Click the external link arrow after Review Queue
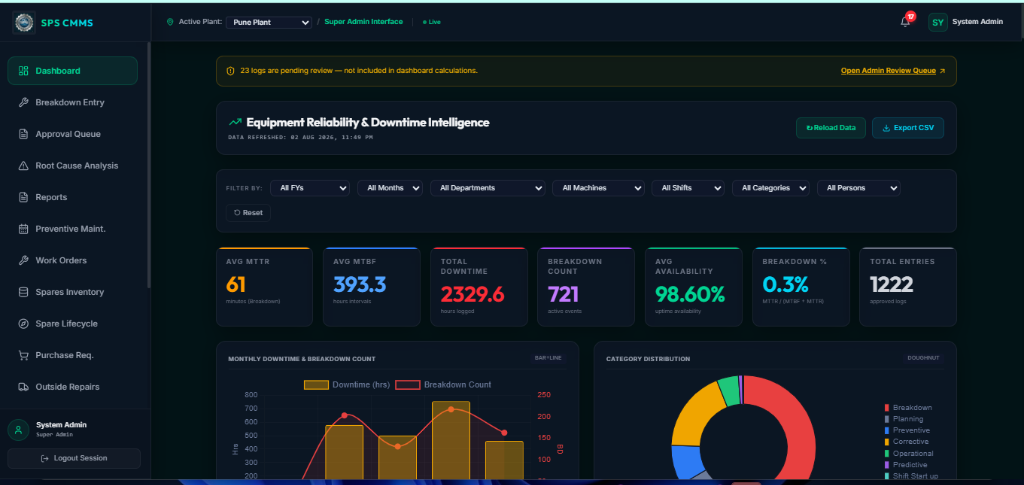This screenshot has height=485, width=1024. point(942,70)
